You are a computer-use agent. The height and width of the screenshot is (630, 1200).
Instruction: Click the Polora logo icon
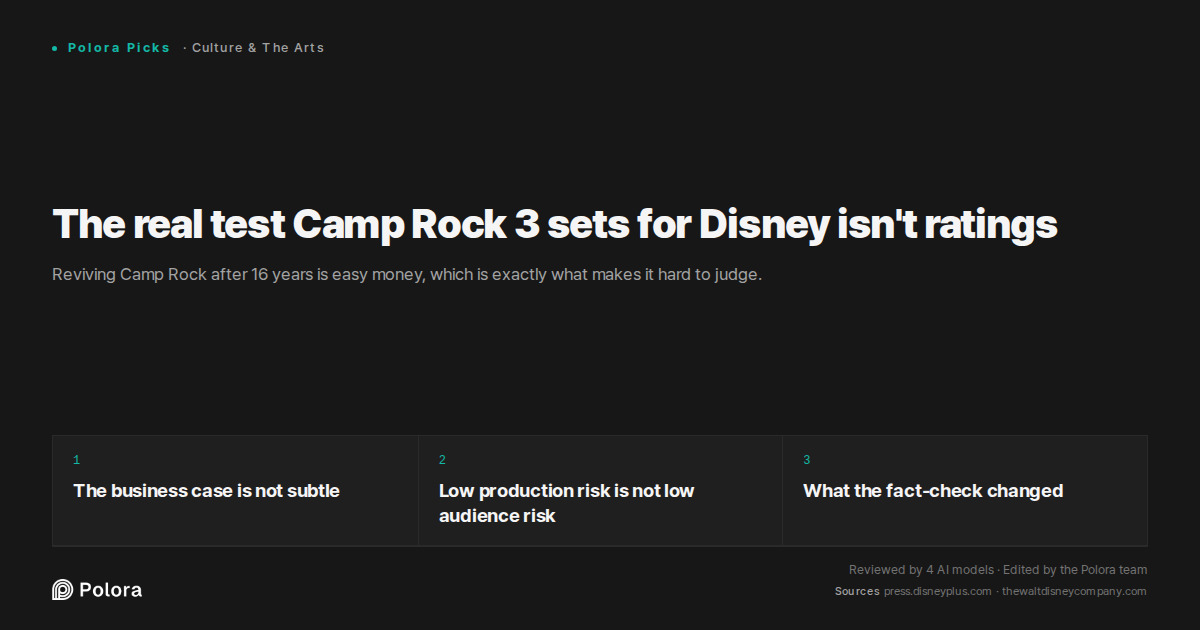tap(62, 590)
